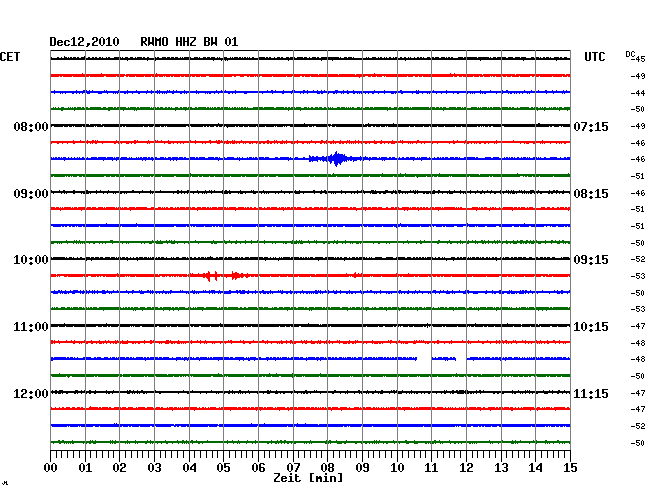The height and width of the screenshot is (494, 650).
Task: Click the x-axis label 'Zeit [min]'
Action: point(308,478)
